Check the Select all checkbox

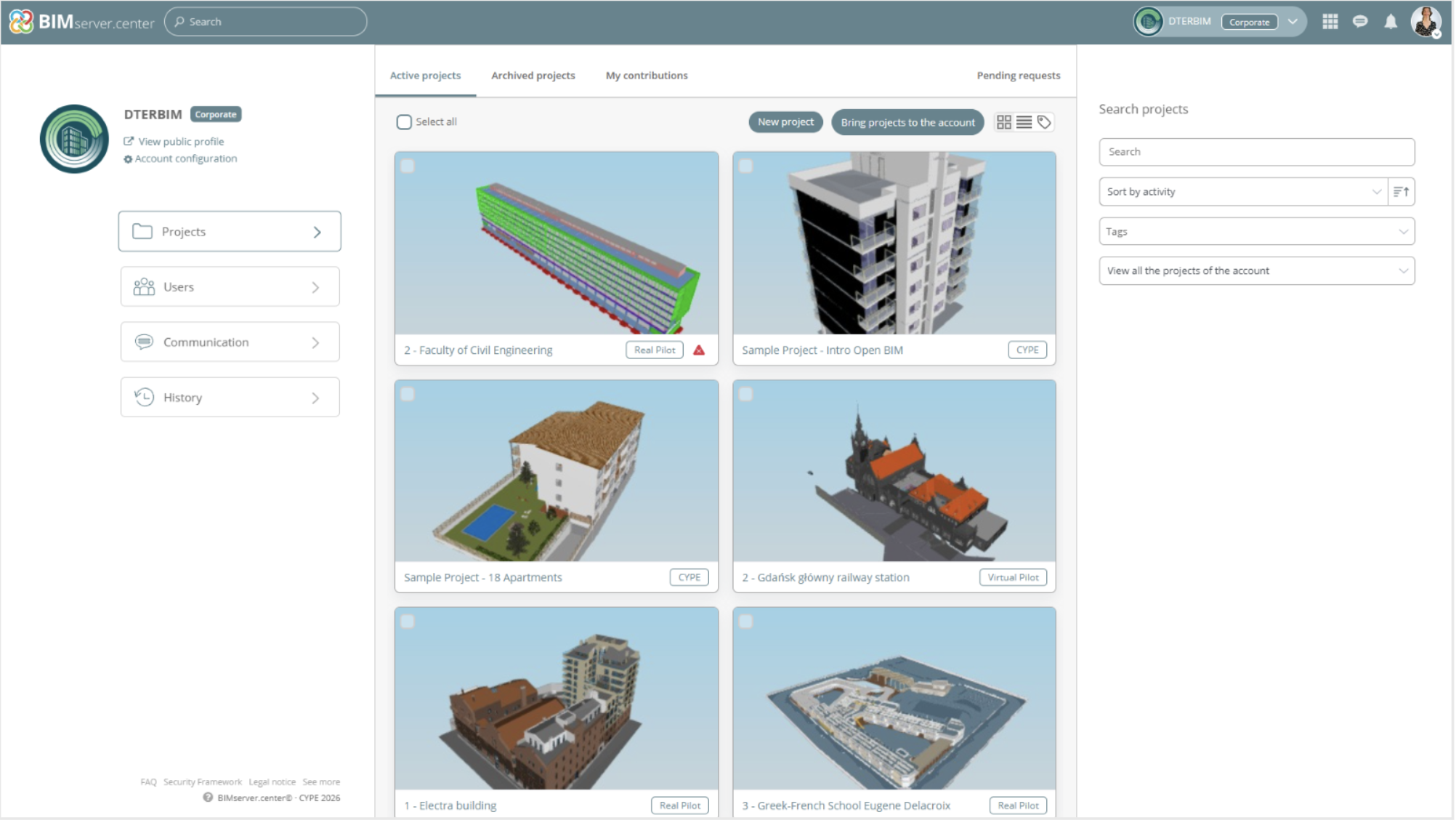coord(404,122)
